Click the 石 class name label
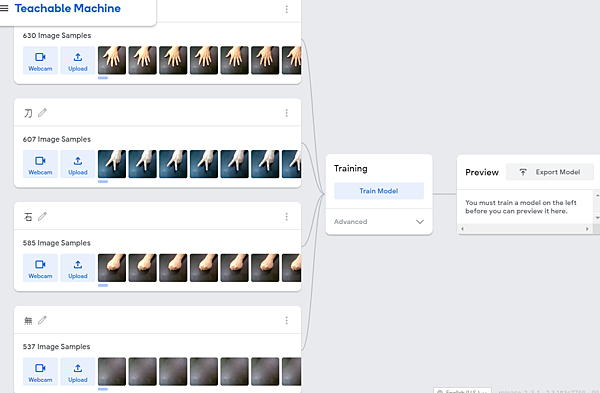 [28, 217]
